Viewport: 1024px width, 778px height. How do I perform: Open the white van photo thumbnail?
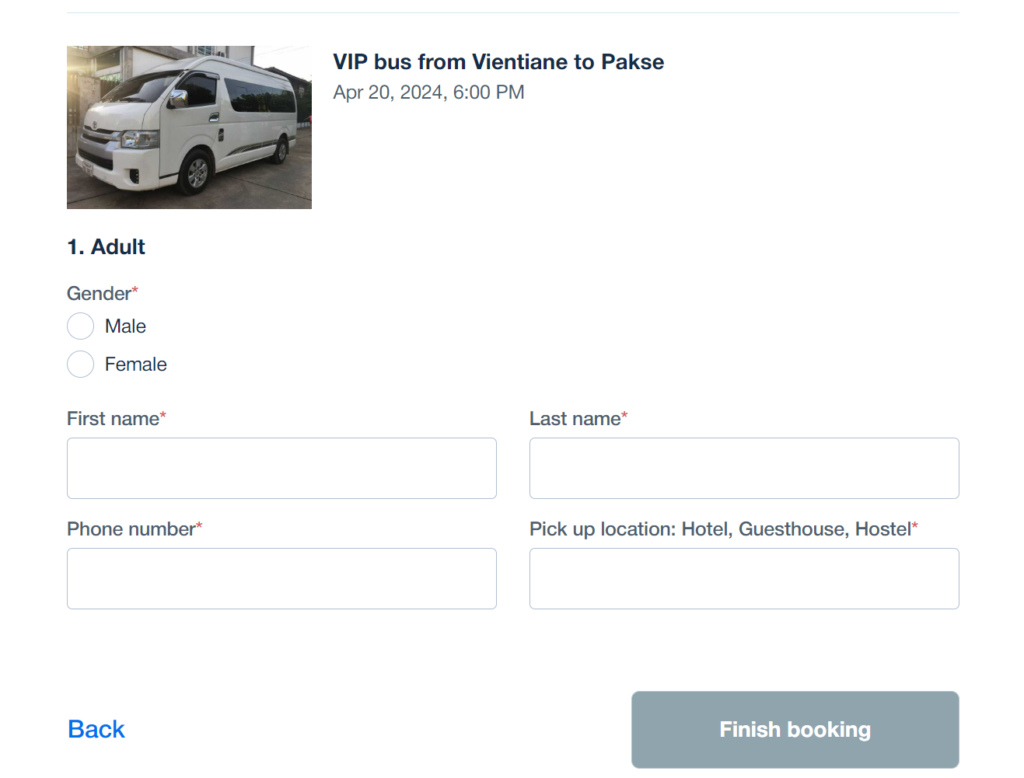click(x=189, y=127)
